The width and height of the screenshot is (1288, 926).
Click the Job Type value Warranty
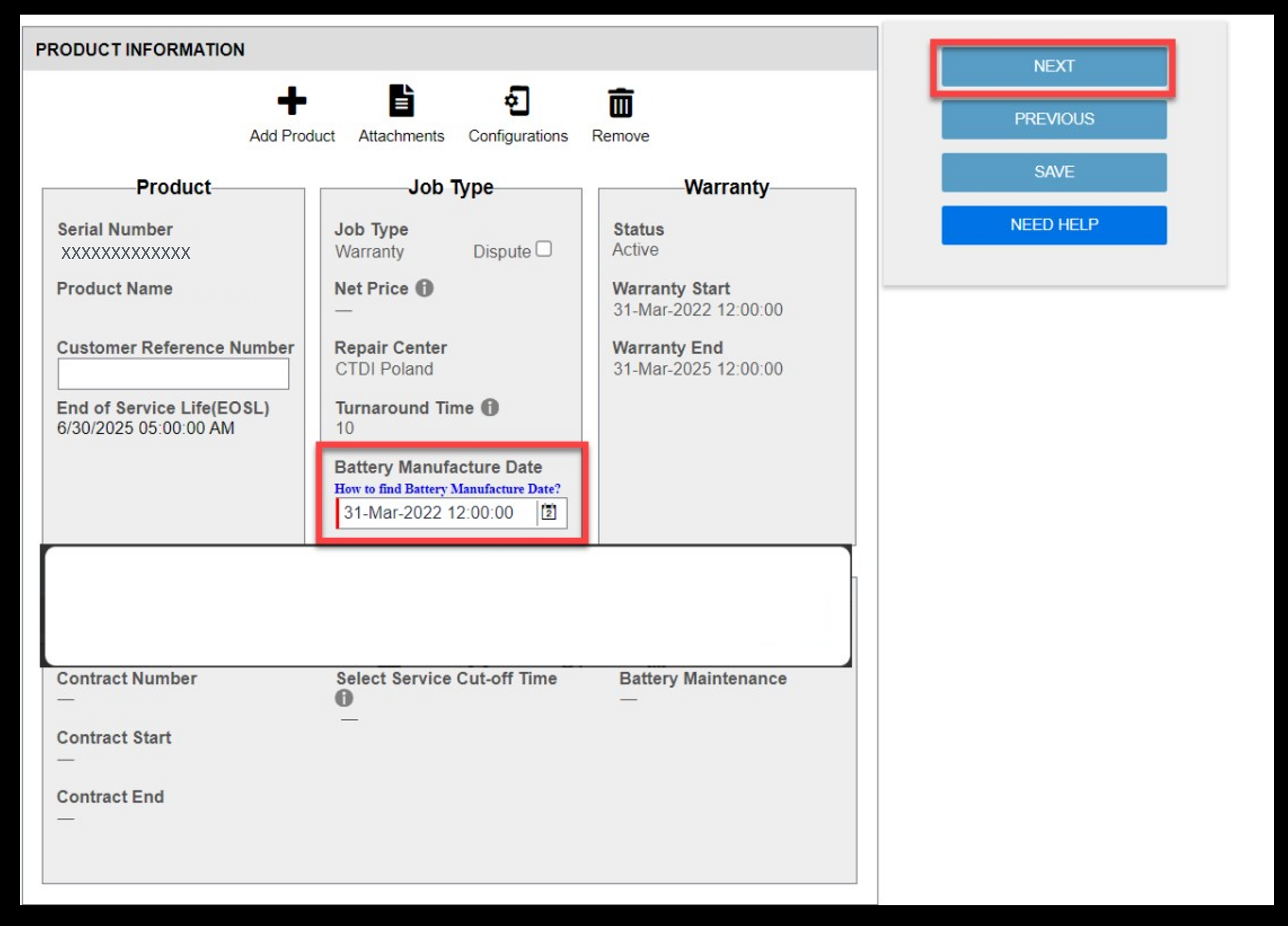[369, 251]
